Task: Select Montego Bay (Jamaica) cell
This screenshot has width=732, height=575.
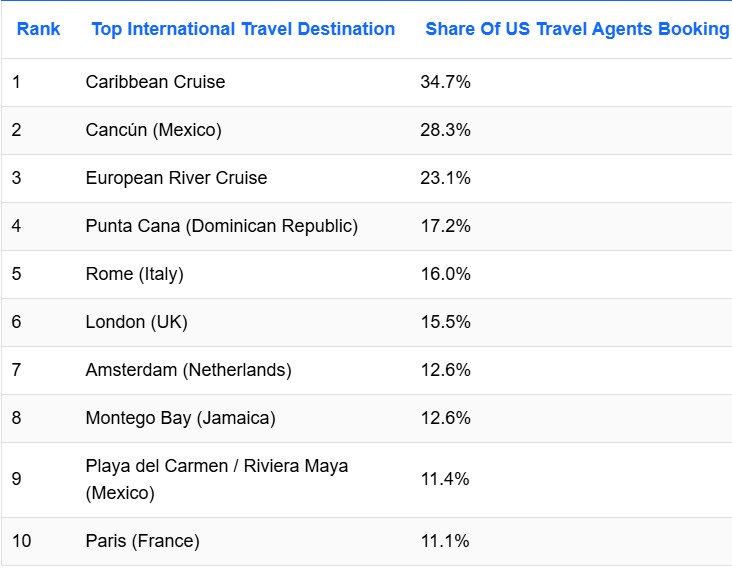Action: click(180, 418)
